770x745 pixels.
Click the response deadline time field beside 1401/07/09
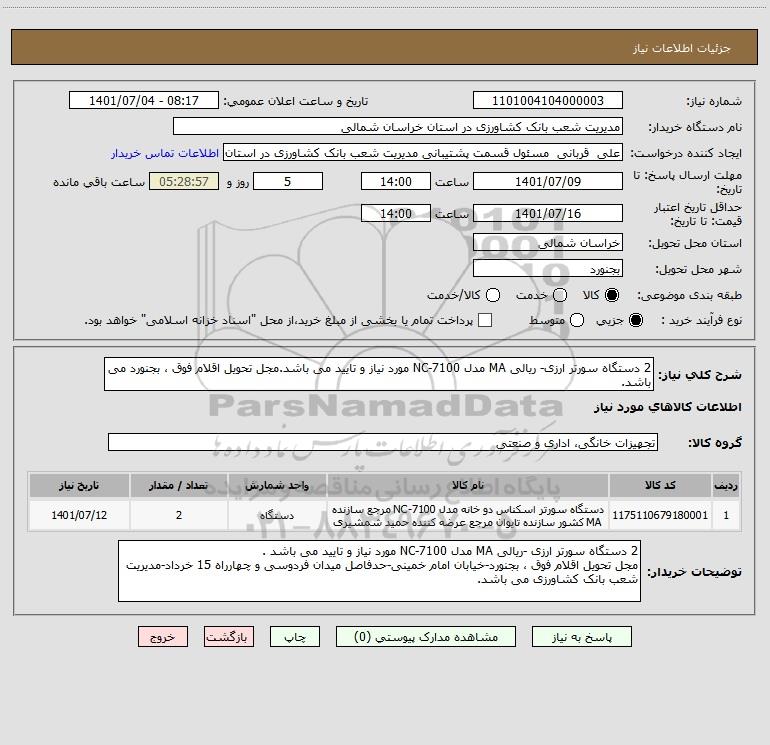[396, 182]
